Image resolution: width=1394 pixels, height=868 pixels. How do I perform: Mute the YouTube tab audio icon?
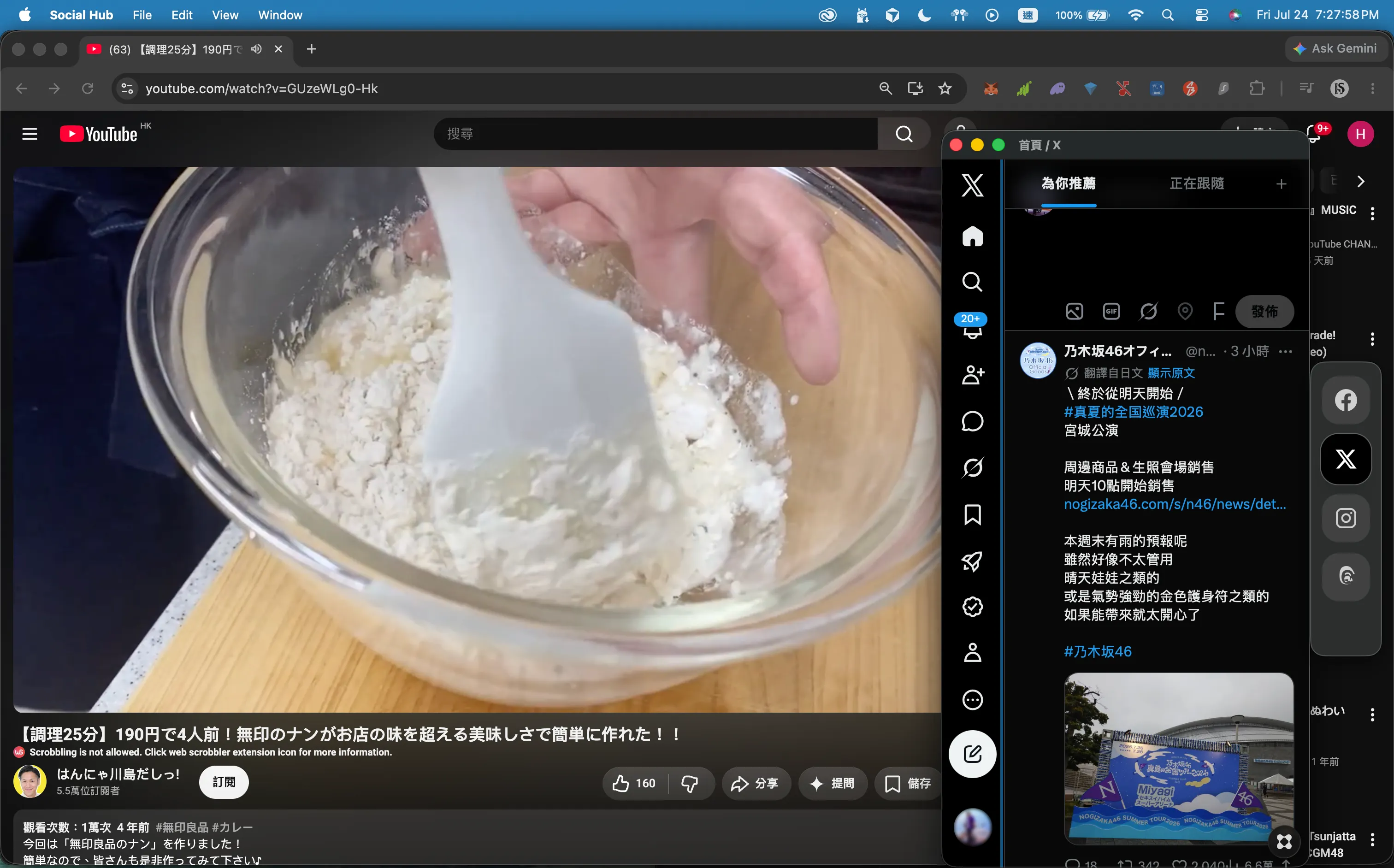tap(256, 49)
